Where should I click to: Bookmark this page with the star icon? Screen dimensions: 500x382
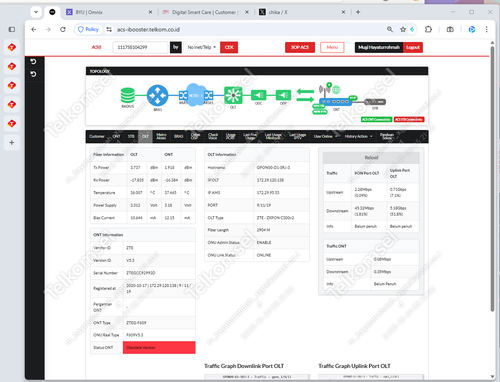click(x=403, y=29)
